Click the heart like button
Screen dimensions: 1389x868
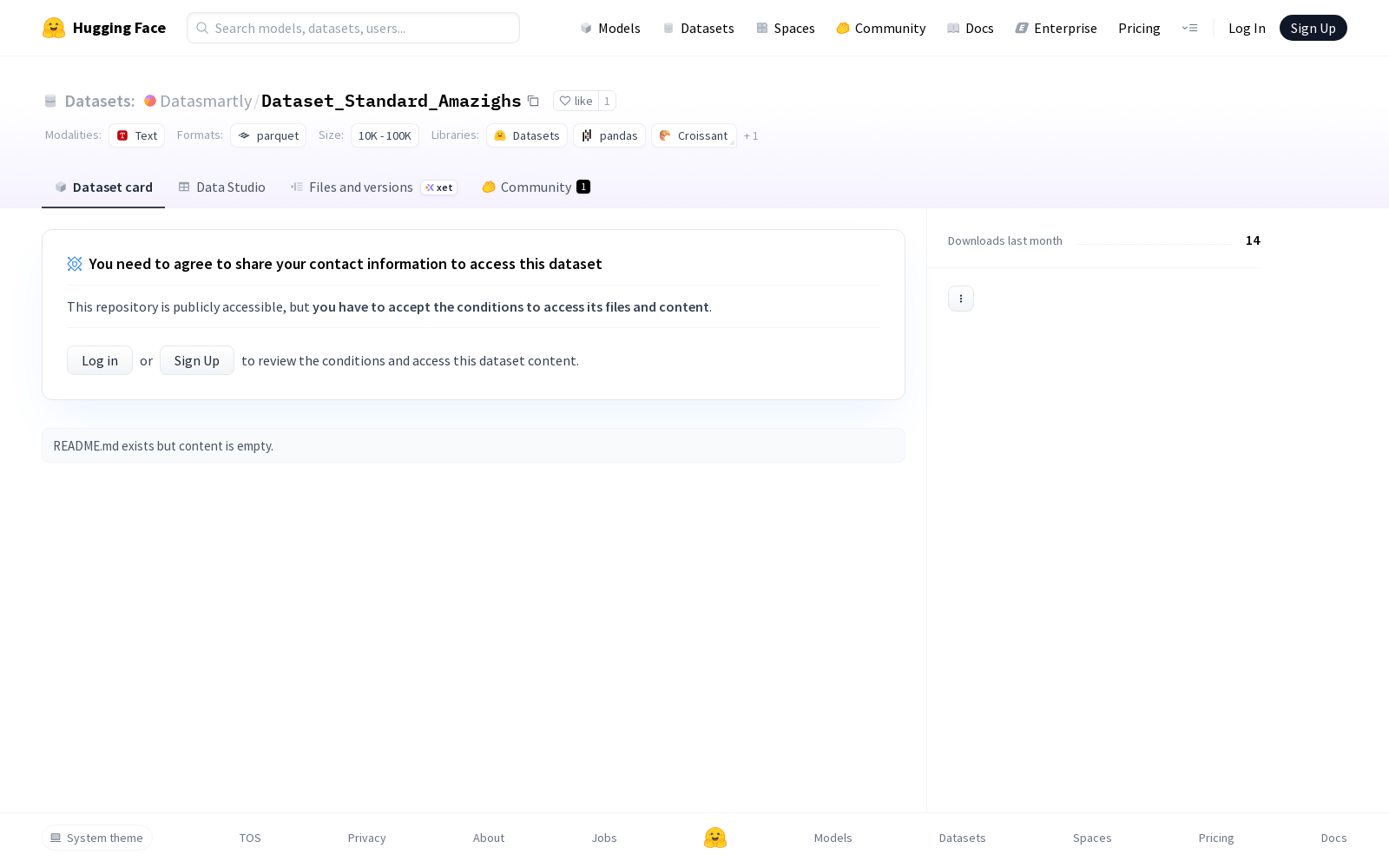tap(576, 102)
